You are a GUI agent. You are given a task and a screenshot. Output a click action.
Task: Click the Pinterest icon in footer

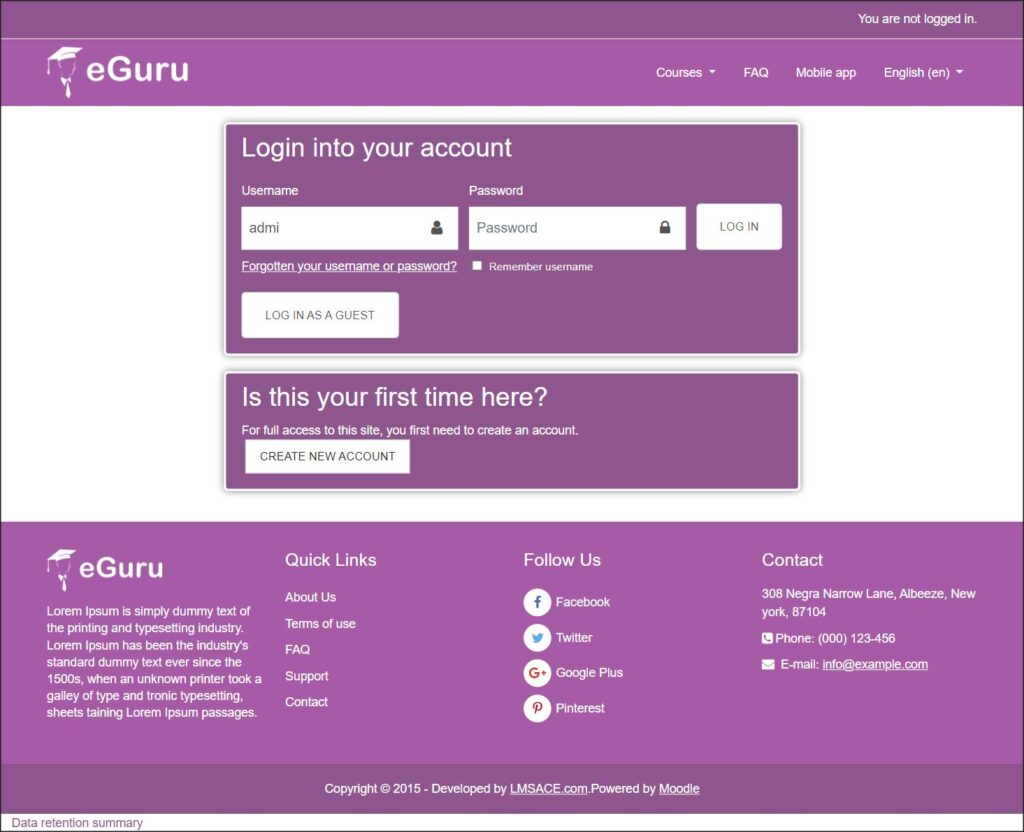tap(537, 708)
